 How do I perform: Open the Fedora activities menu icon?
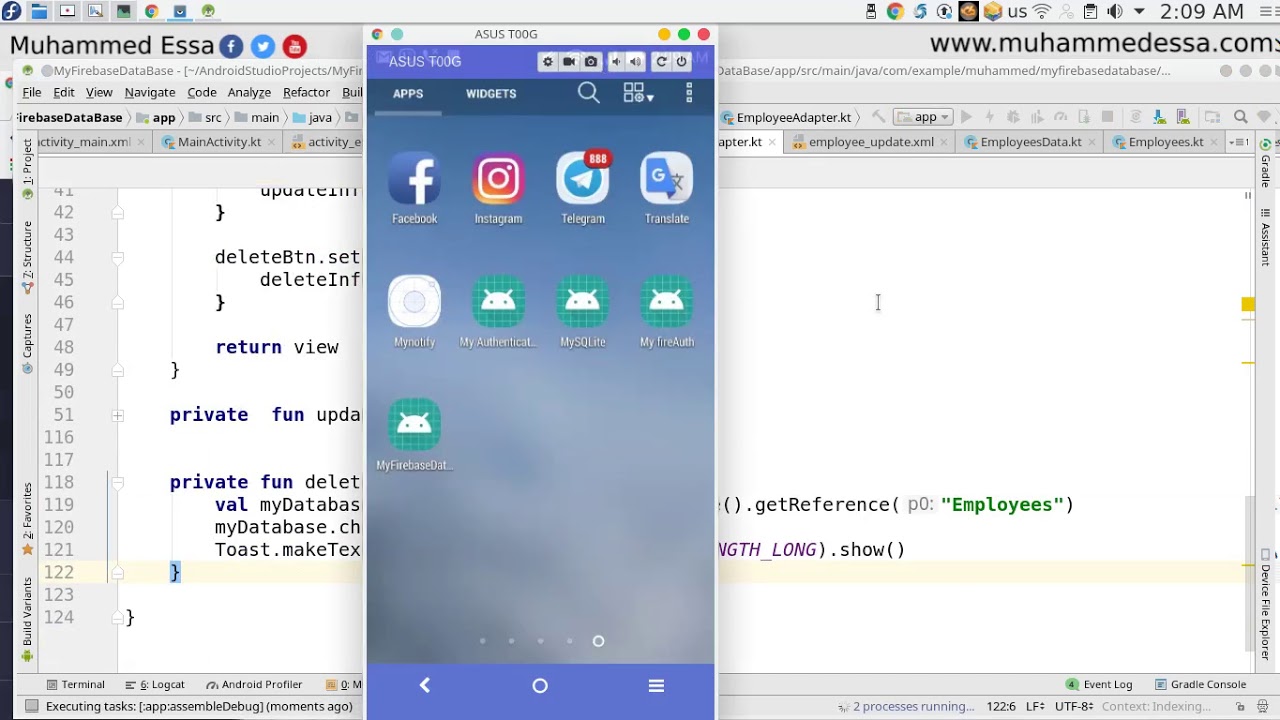coord(11,11)
